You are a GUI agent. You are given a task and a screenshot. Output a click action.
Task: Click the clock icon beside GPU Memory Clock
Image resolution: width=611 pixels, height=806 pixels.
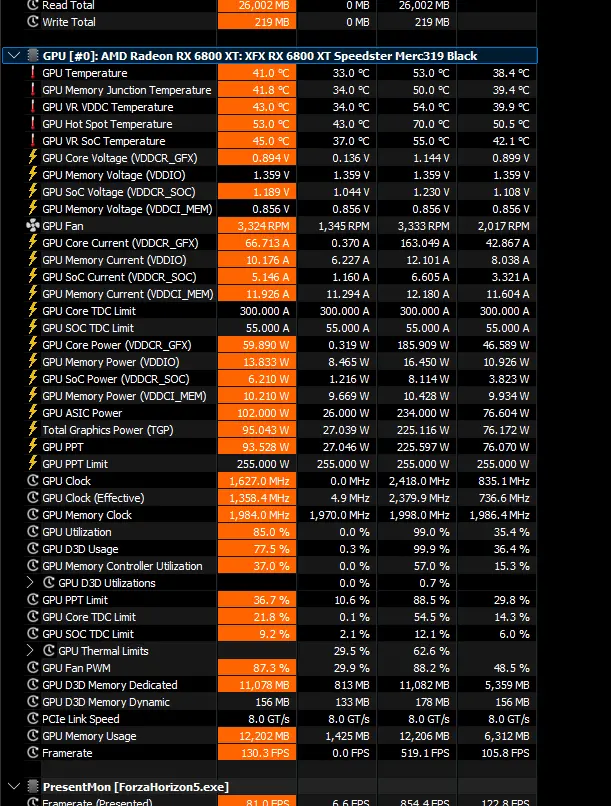33,514
